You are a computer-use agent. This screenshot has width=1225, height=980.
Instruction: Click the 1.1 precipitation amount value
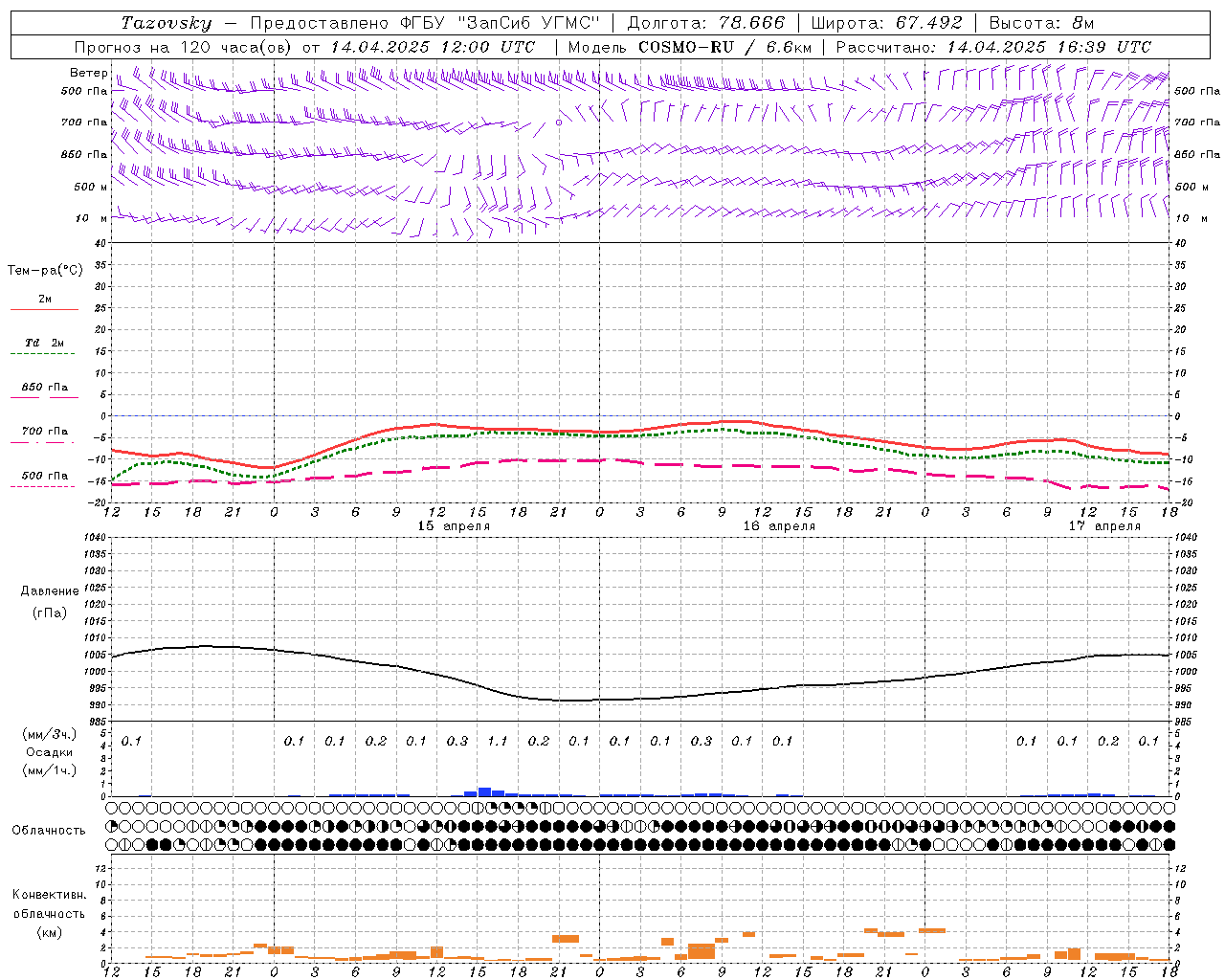[x=498, y=742]
